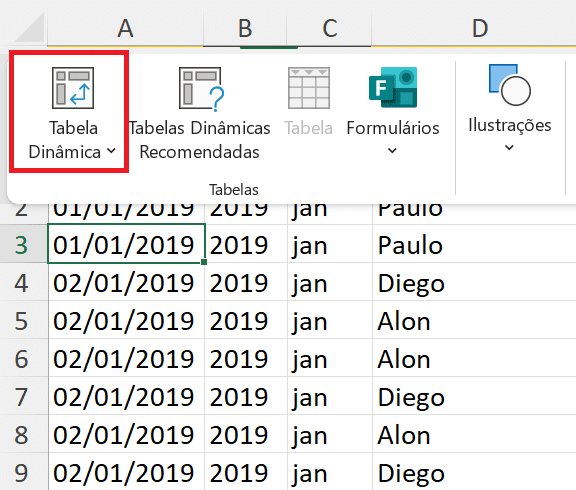Select column A header
576x490 pixels.
pos(125,28)
